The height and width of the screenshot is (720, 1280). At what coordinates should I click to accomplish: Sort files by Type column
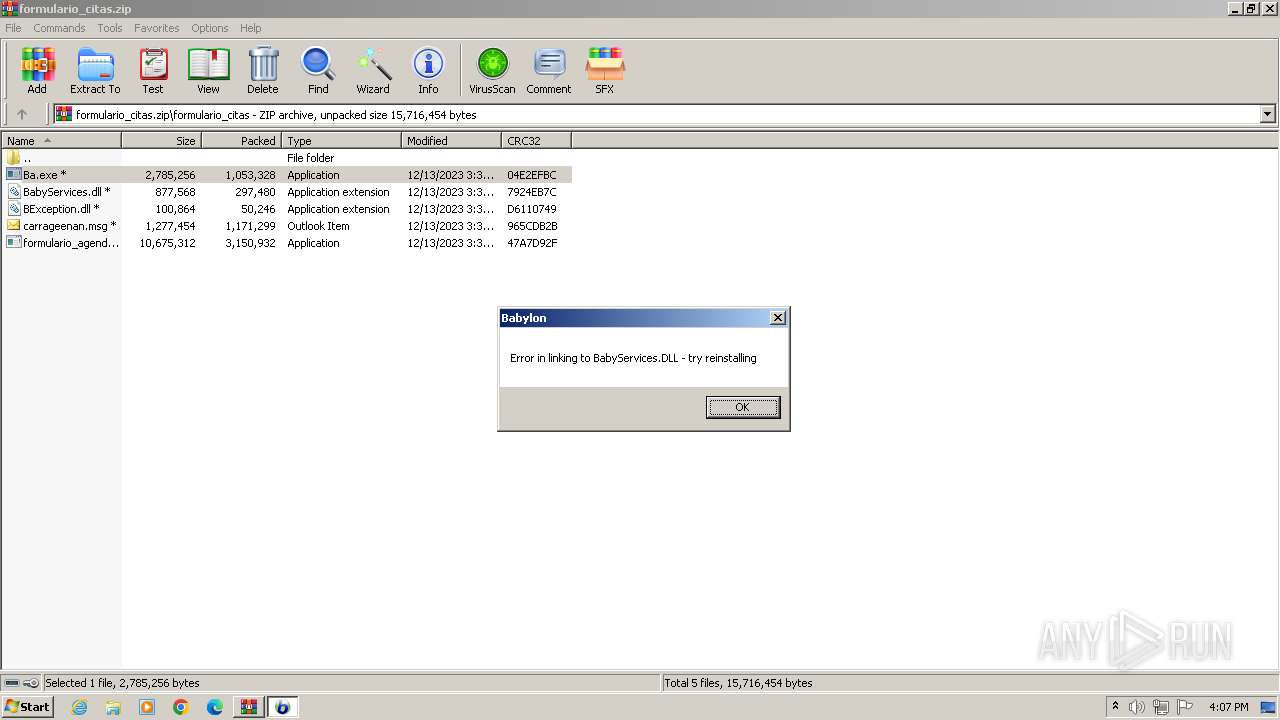tap(341, 141)
